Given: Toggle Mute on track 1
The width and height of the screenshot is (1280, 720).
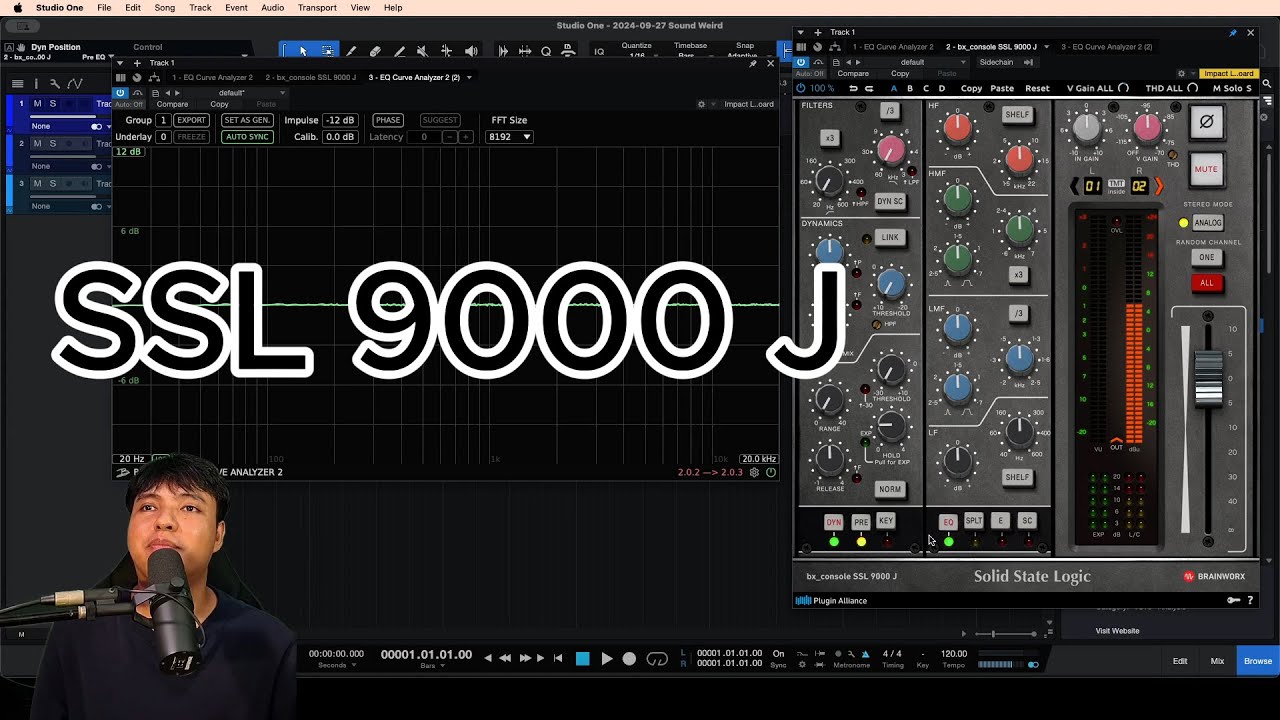Looking at the screenshot, I should tap(38, 104).
